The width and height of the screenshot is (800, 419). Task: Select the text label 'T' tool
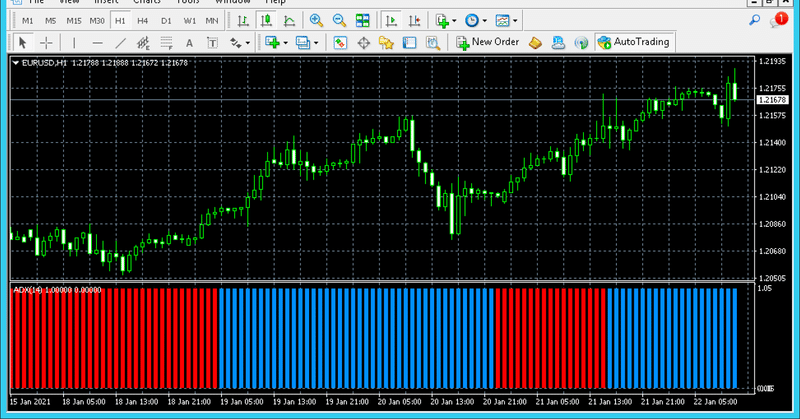212,42
